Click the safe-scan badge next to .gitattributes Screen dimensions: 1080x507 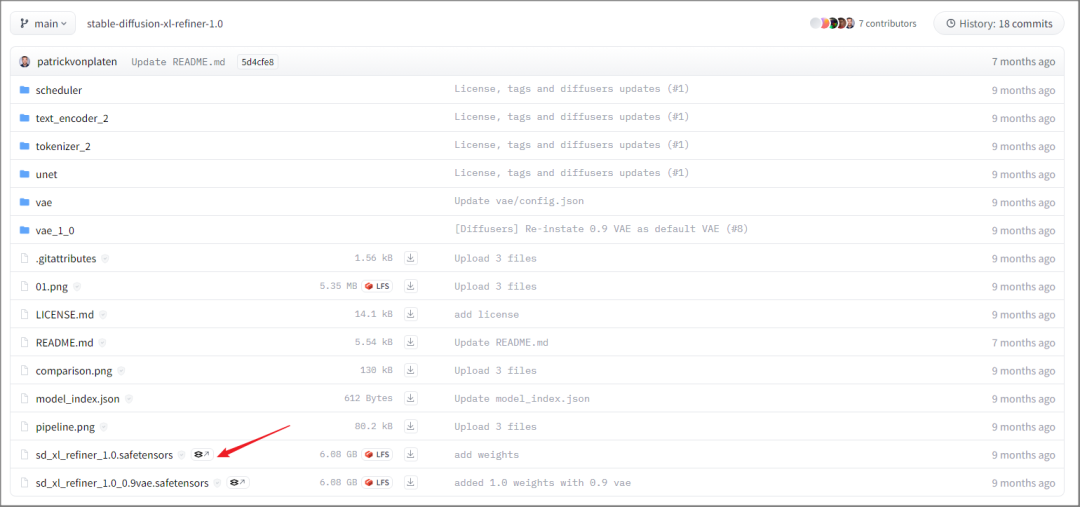coord(105,259)
